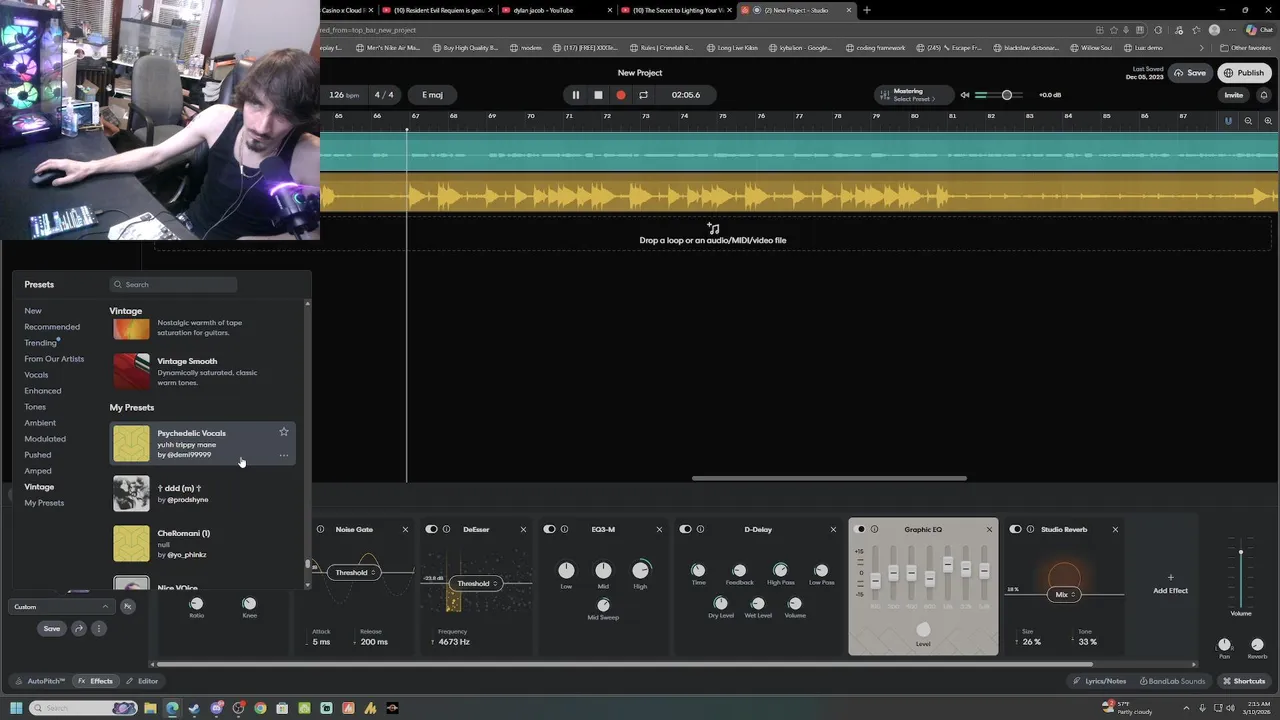Open the notifications bell
The width and height of the screenshot is (1280, 720).
click(1263, 95)
